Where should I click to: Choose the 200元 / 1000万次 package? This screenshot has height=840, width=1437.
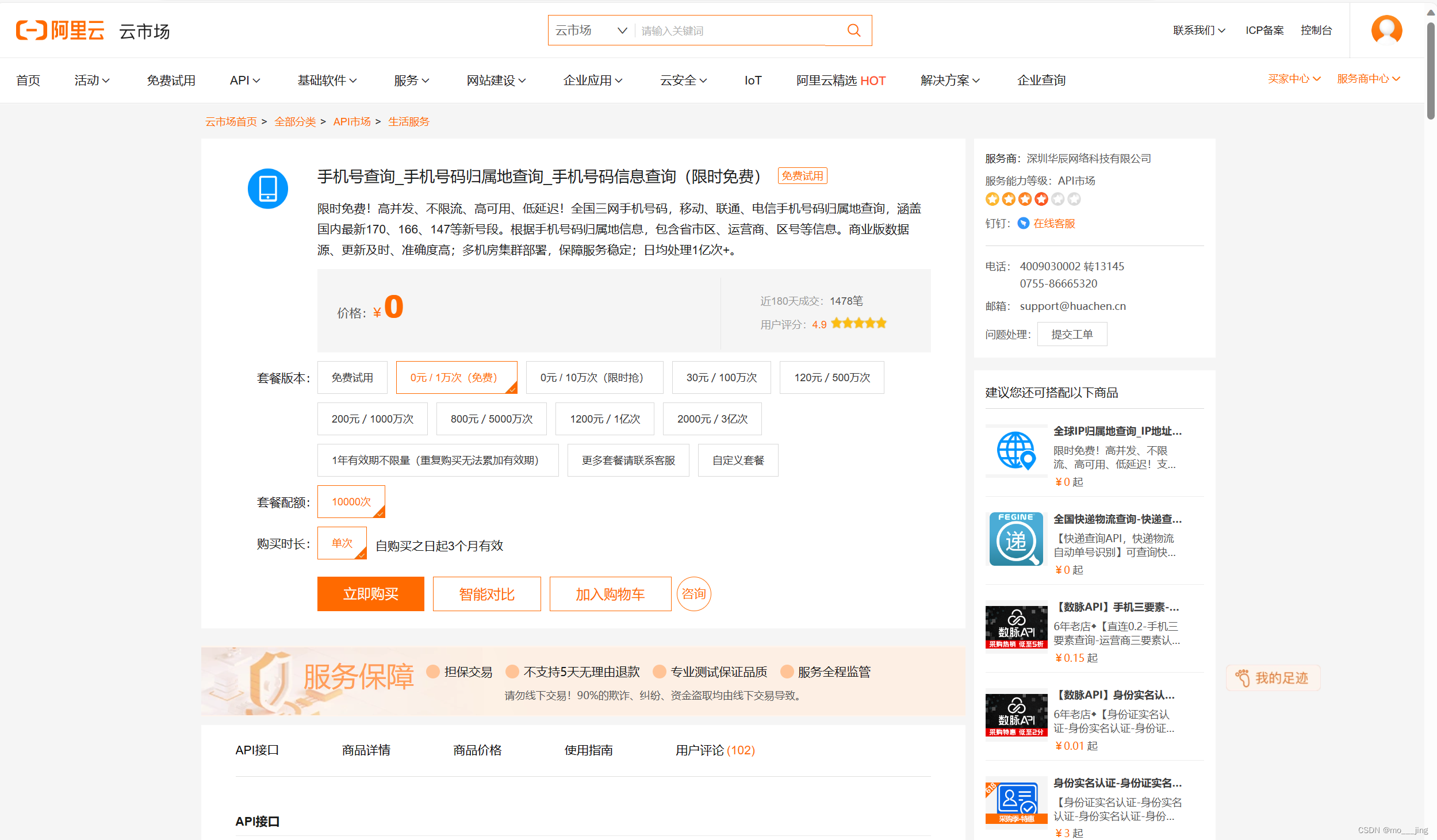pyautogui.click(x=372, y=419)
